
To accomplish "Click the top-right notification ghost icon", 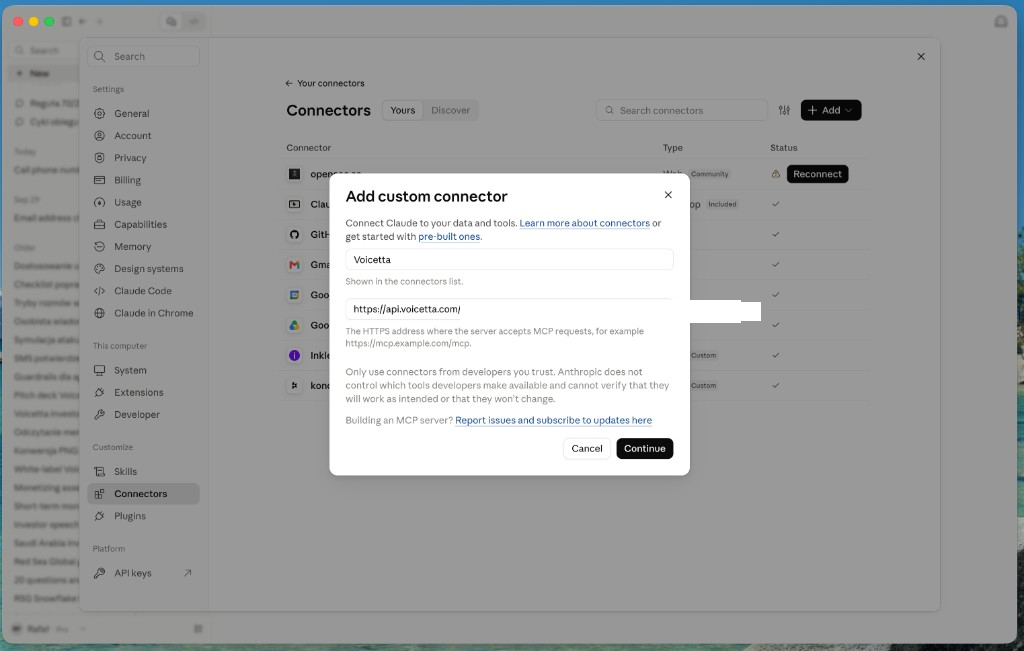I will (1000, 22).
